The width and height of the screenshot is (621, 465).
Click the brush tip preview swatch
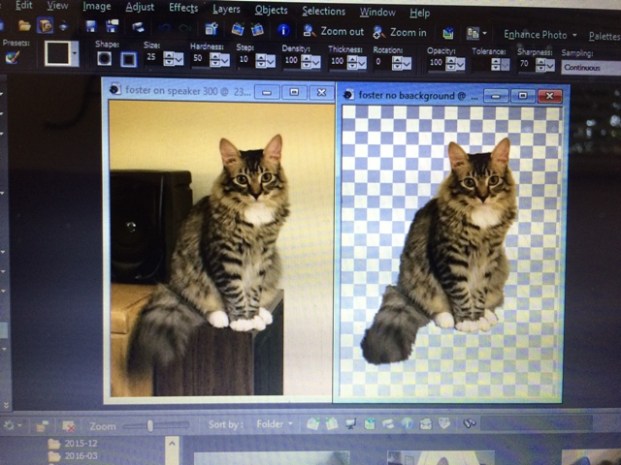(59, 54)
